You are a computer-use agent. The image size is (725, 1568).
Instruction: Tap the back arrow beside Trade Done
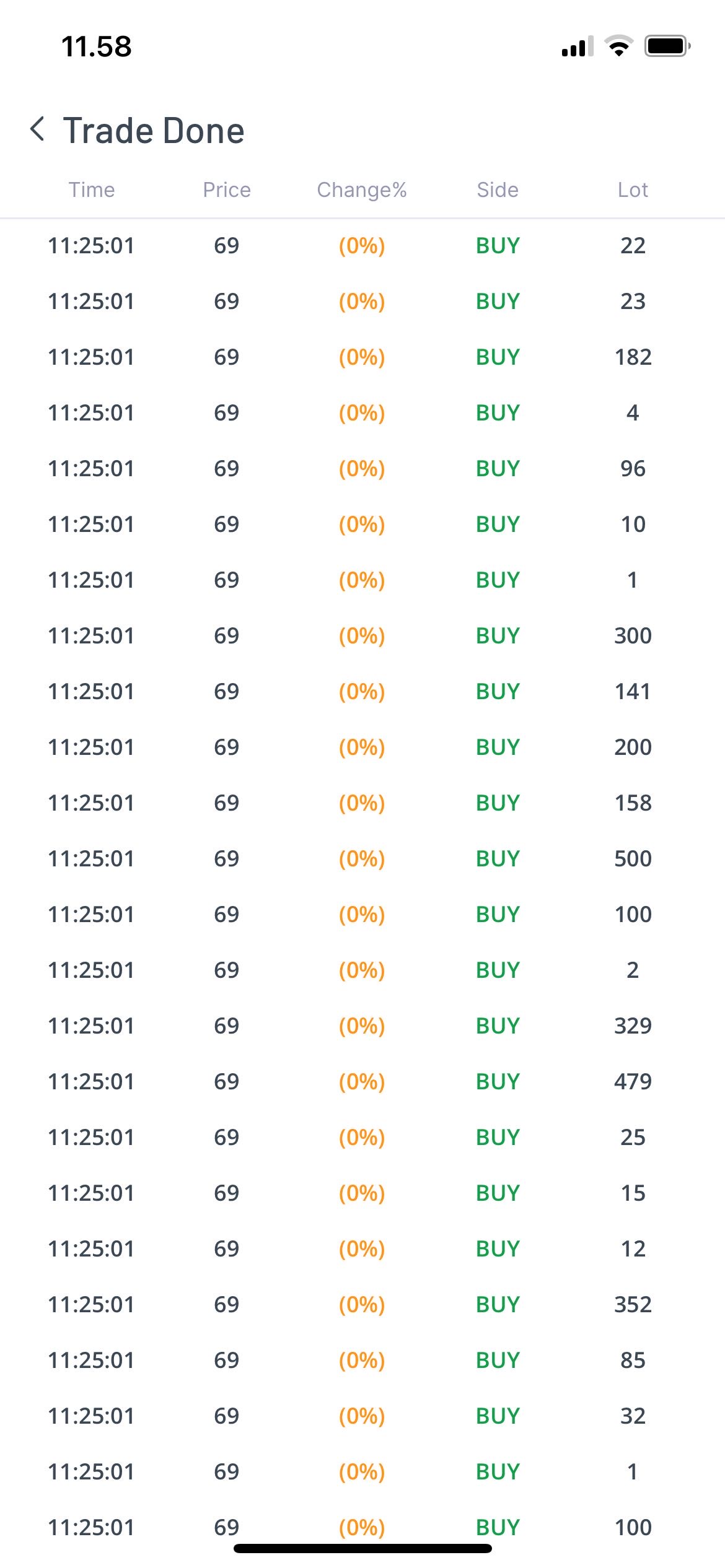37,129
